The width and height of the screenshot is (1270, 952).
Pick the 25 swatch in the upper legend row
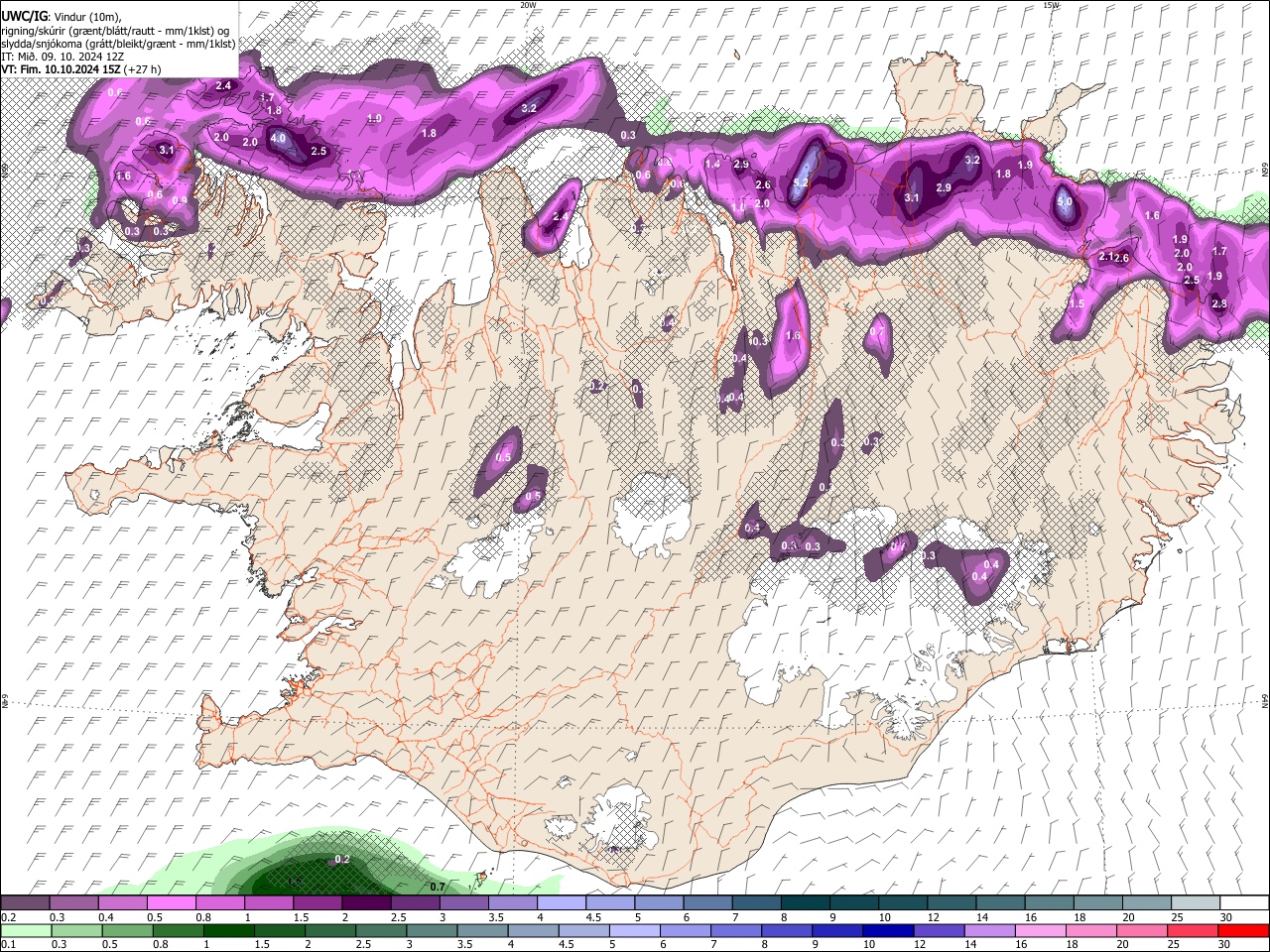(1197, 902)
